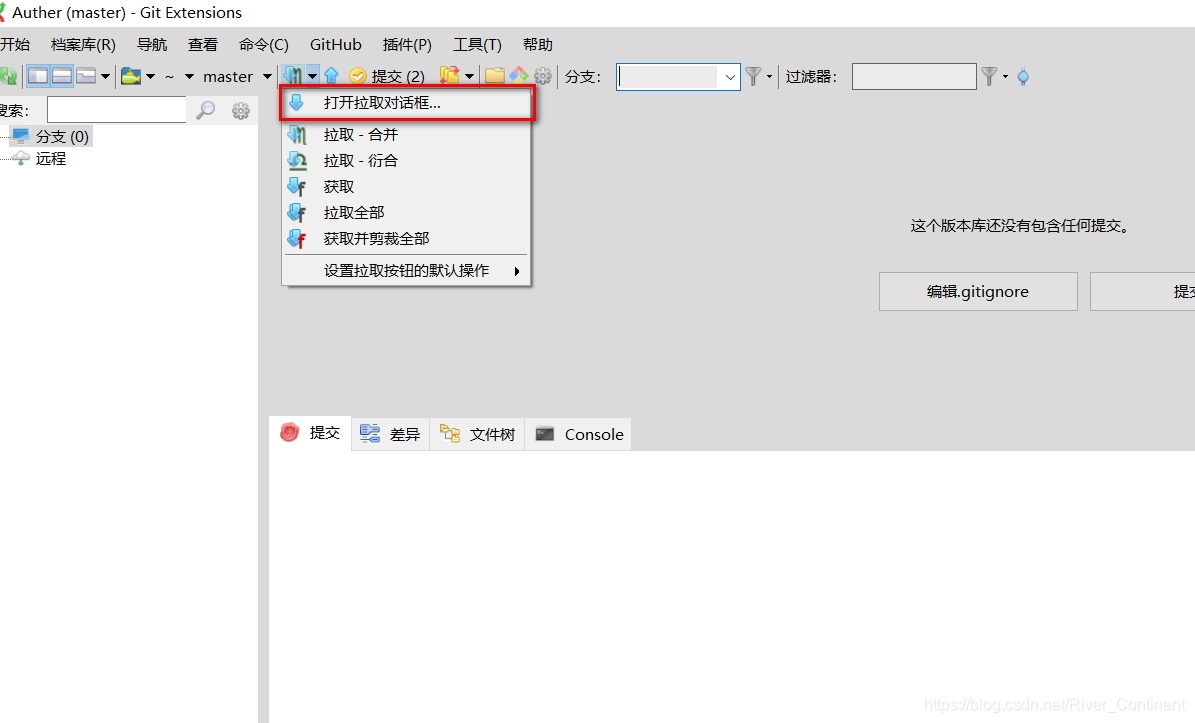The image size is (1195, 723).
Task: Open Git Extensions settings gear icon
Action: (x=542, y=76)
